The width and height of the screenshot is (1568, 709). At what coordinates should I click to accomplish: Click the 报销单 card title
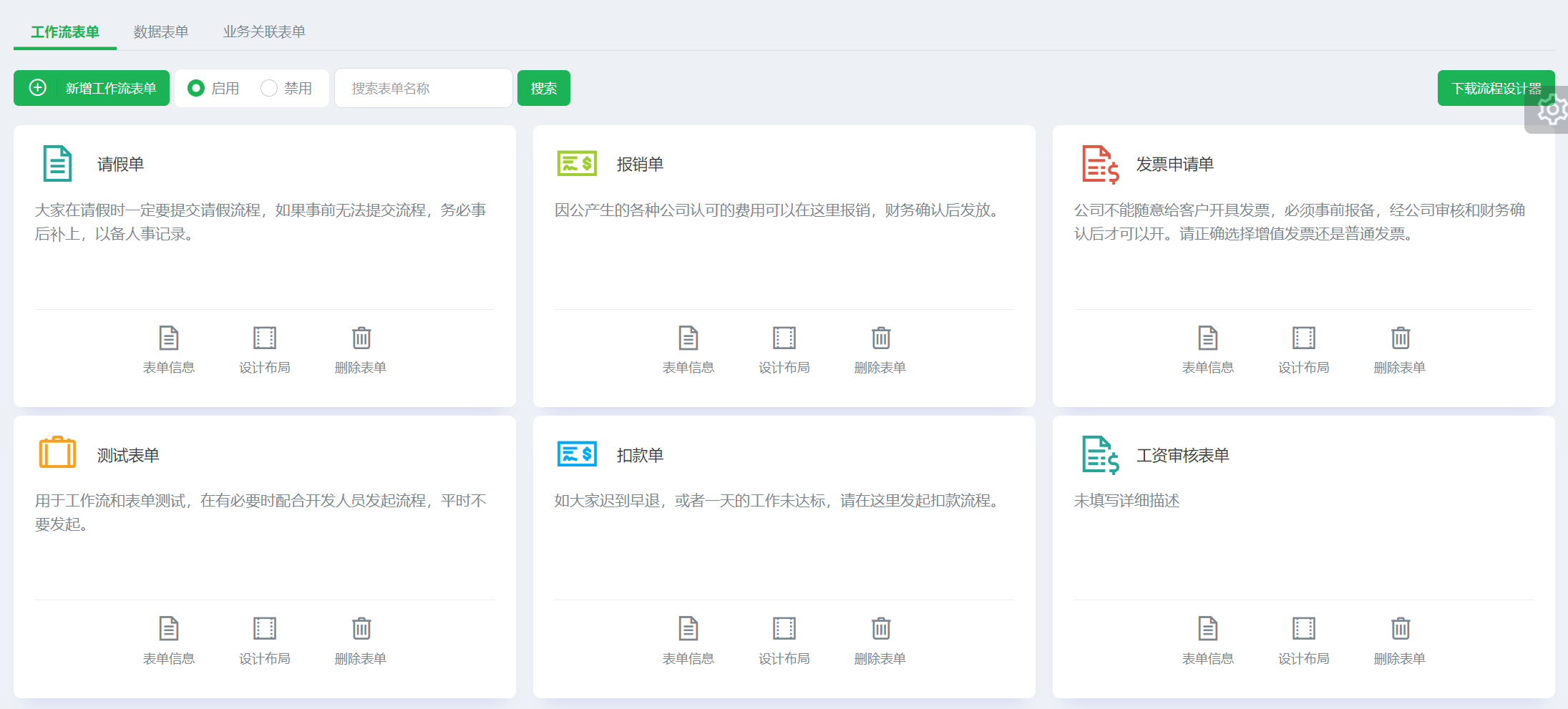(x=640, y=165)
